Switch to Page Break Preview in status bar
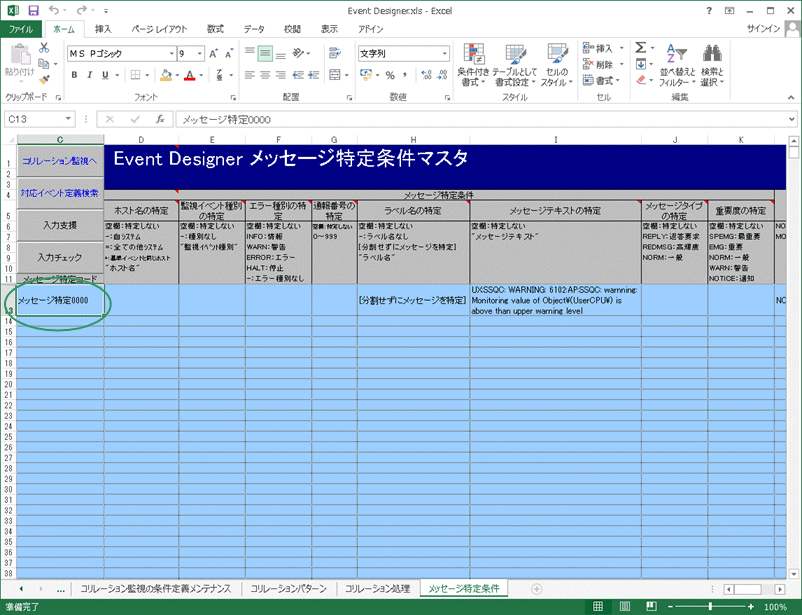The image size is (802, 615). click(651, 607)
